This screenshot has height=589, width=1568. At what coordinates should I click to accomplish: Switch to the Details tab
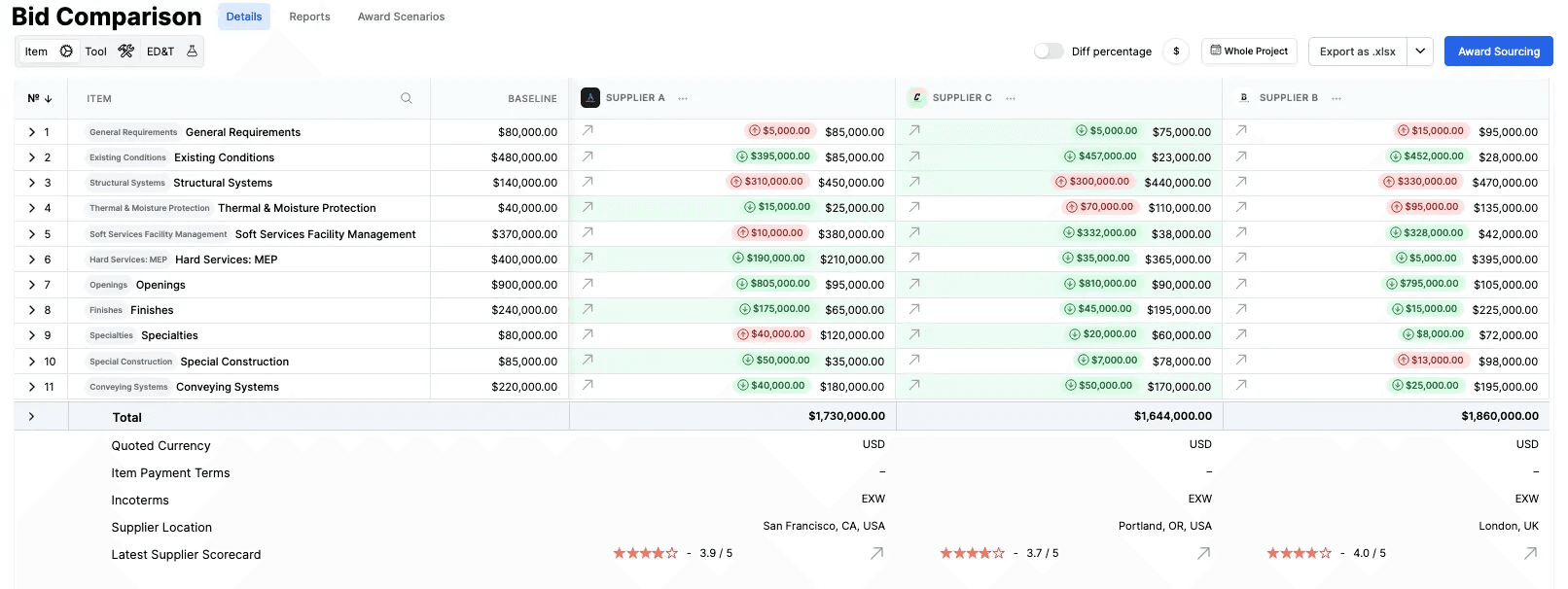tap(244, 17)
